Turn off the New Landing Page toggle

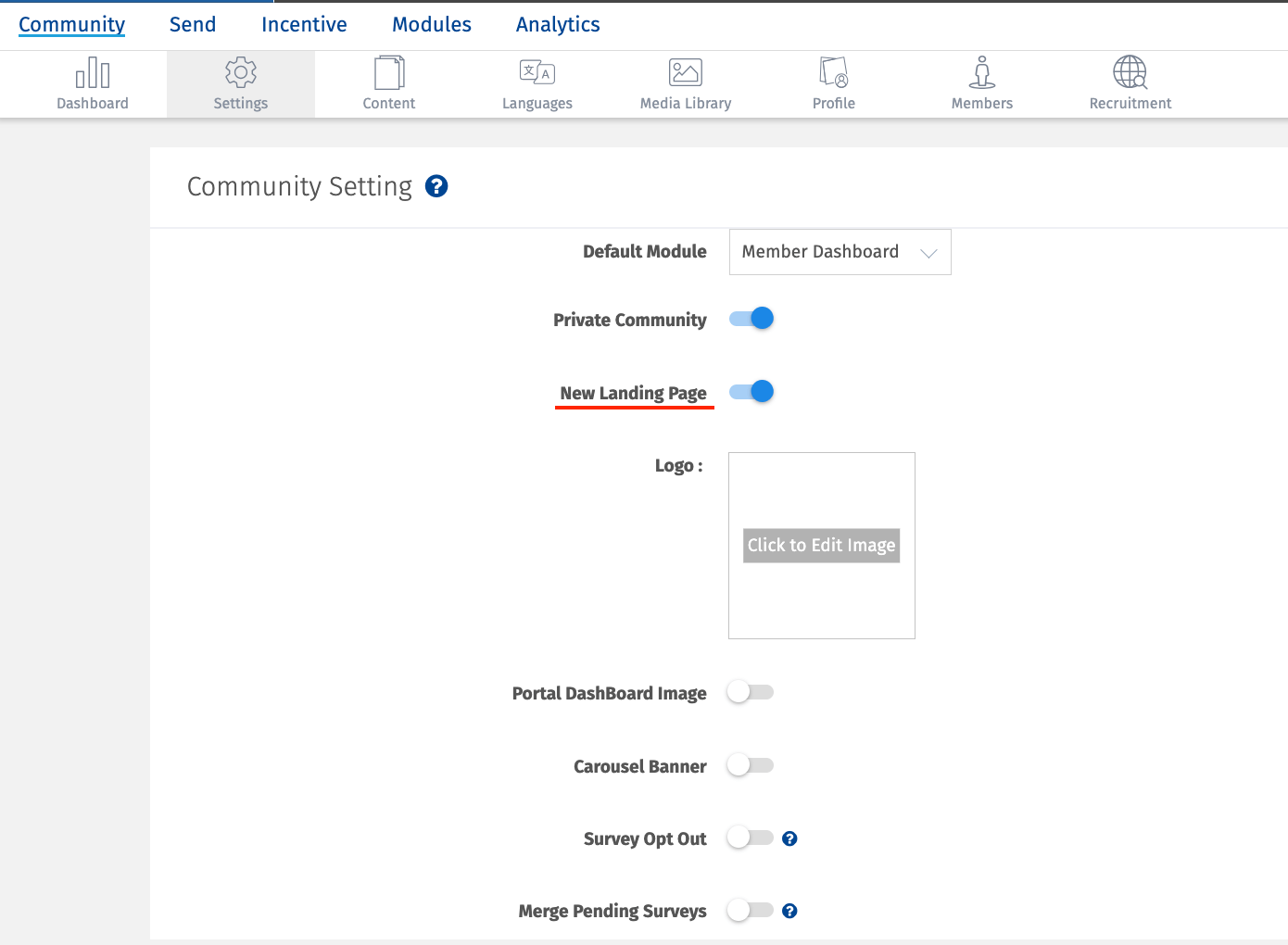point(751,391)
